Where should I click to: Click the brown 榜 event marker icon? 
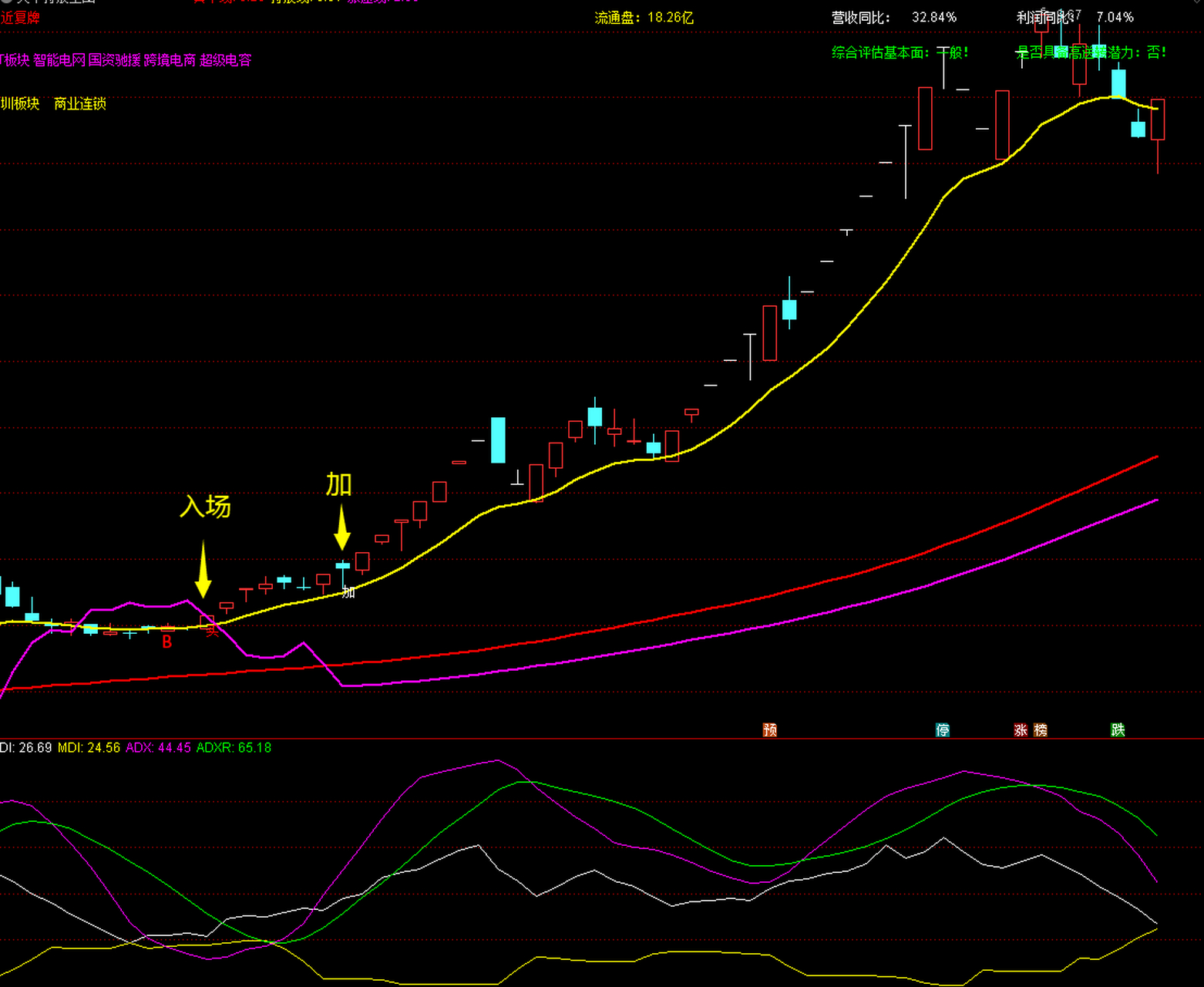(1041, 729)
